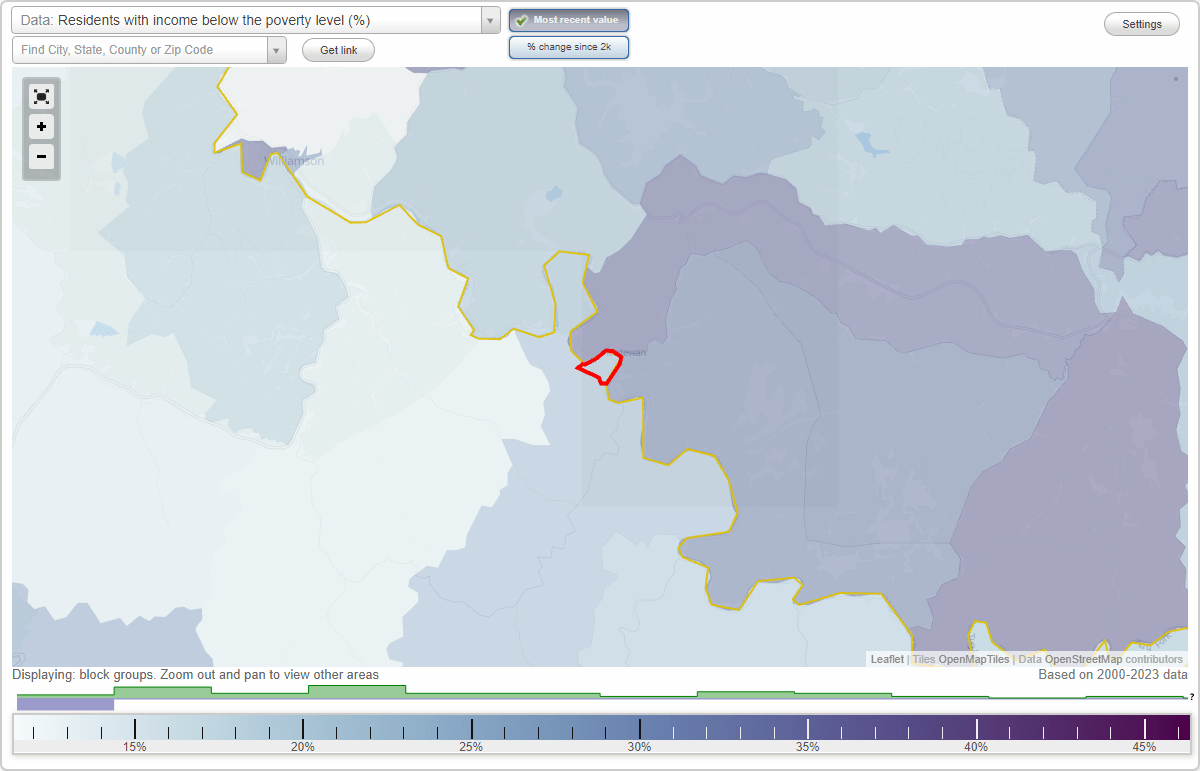
Task: Click the 30% mark on color scale
Action: click(640, 747)
